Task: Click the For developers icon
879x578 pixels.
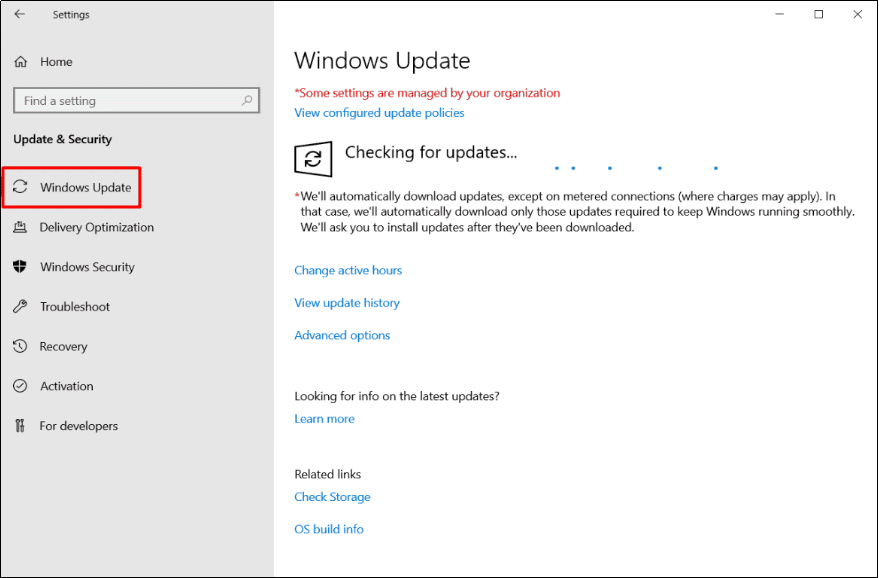Action: pos(20,426)
